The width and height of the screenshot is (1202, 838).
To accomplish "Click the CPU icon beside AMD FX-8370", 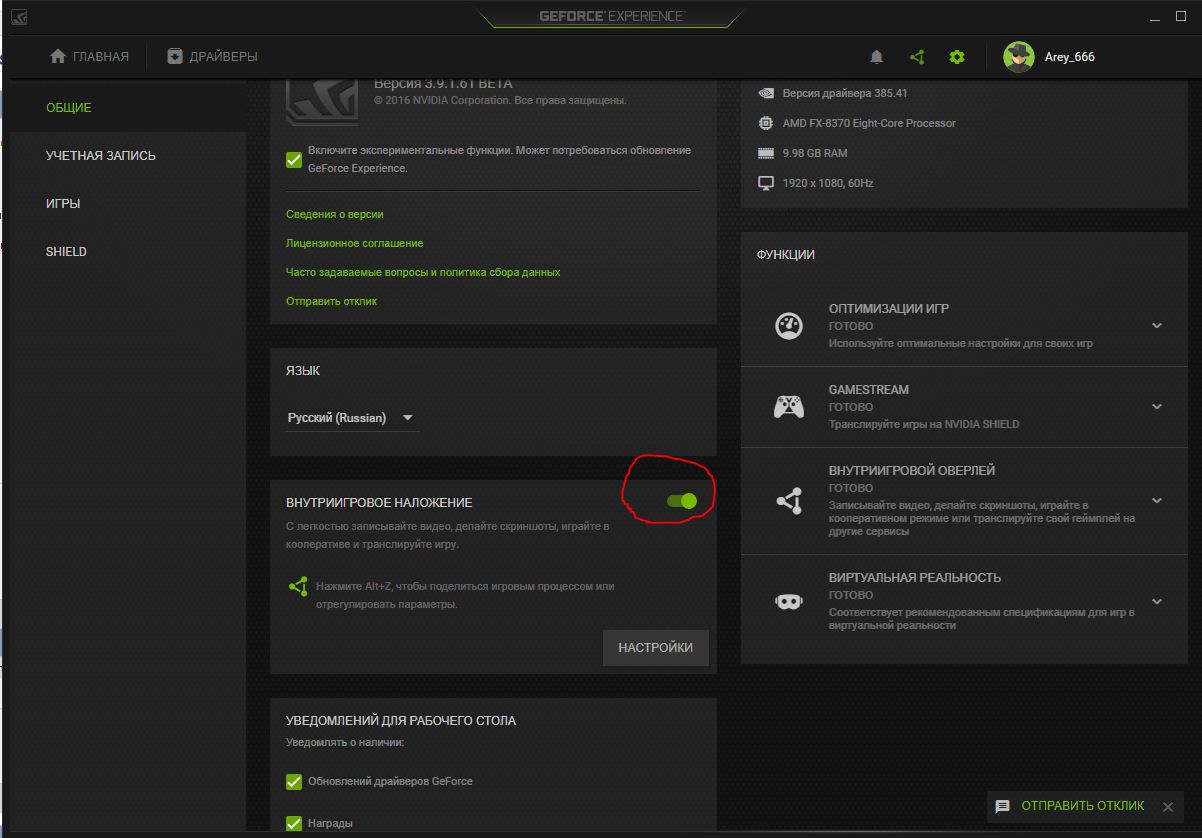I will tap(766, 123).
